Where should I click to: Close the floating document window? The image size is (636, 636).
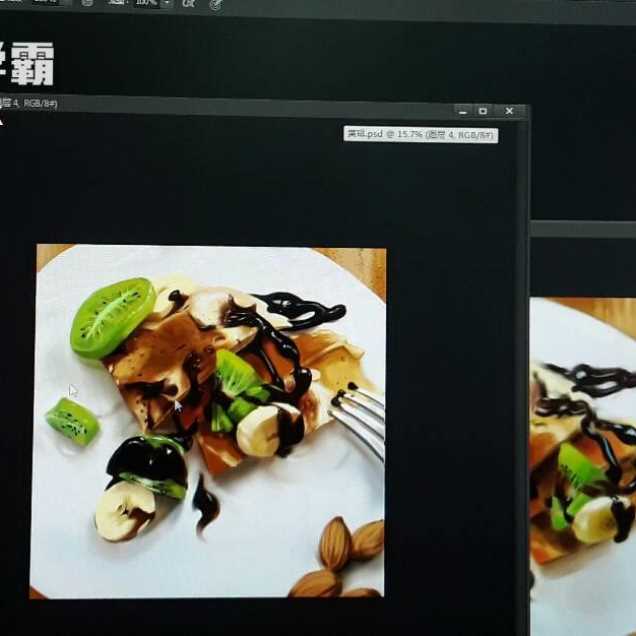pos(509,111)
